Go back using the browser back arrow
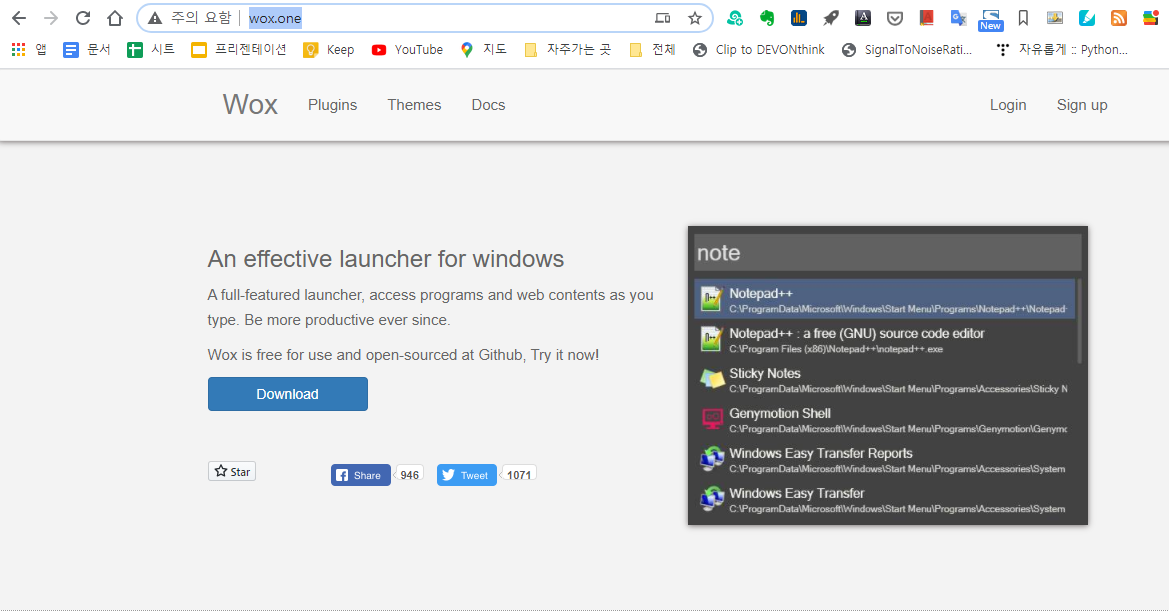Screen dimensions: 1169x613 pos(19,18)
